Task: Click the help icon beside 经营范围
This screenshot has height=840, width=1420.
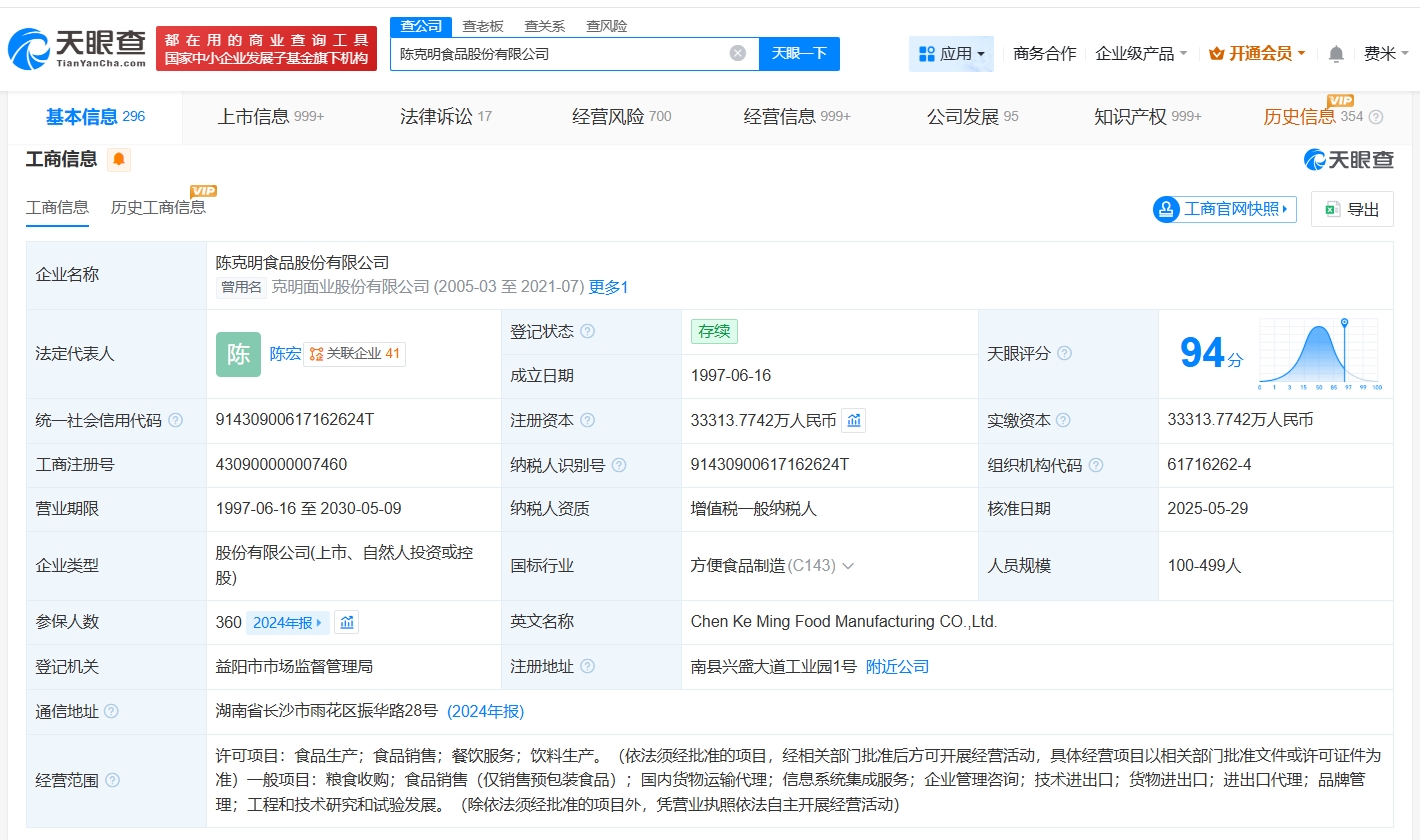Action: [112, 780]
